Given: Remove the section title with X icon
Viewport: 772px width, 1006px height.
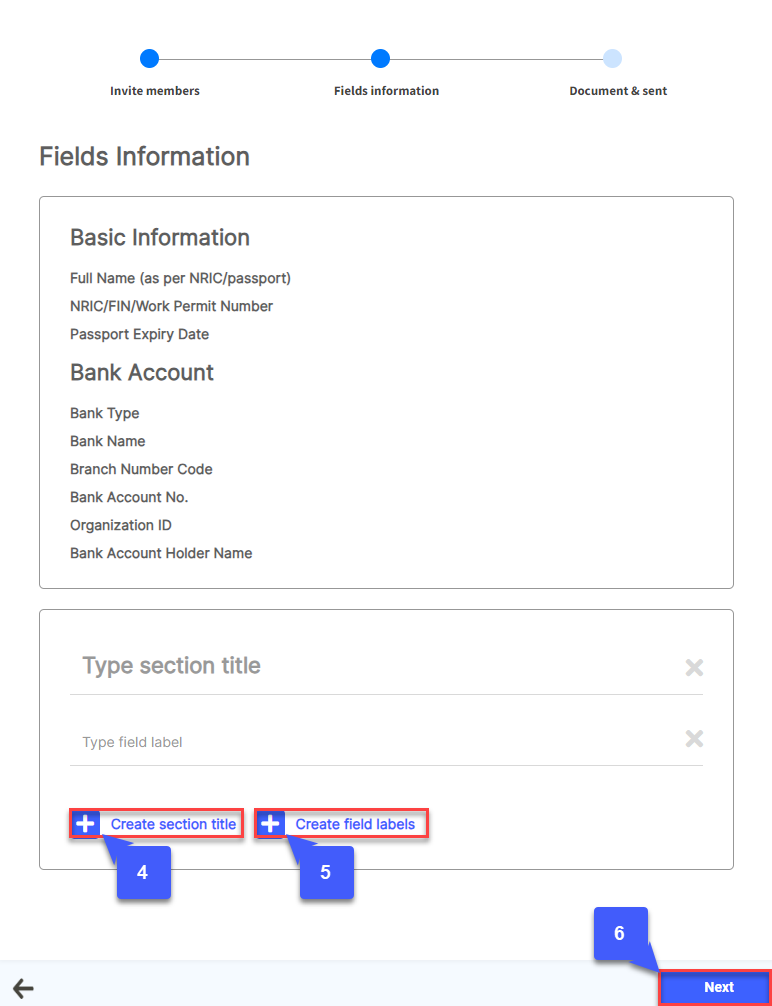Looking at the screenshot, I should coord(694,667).
